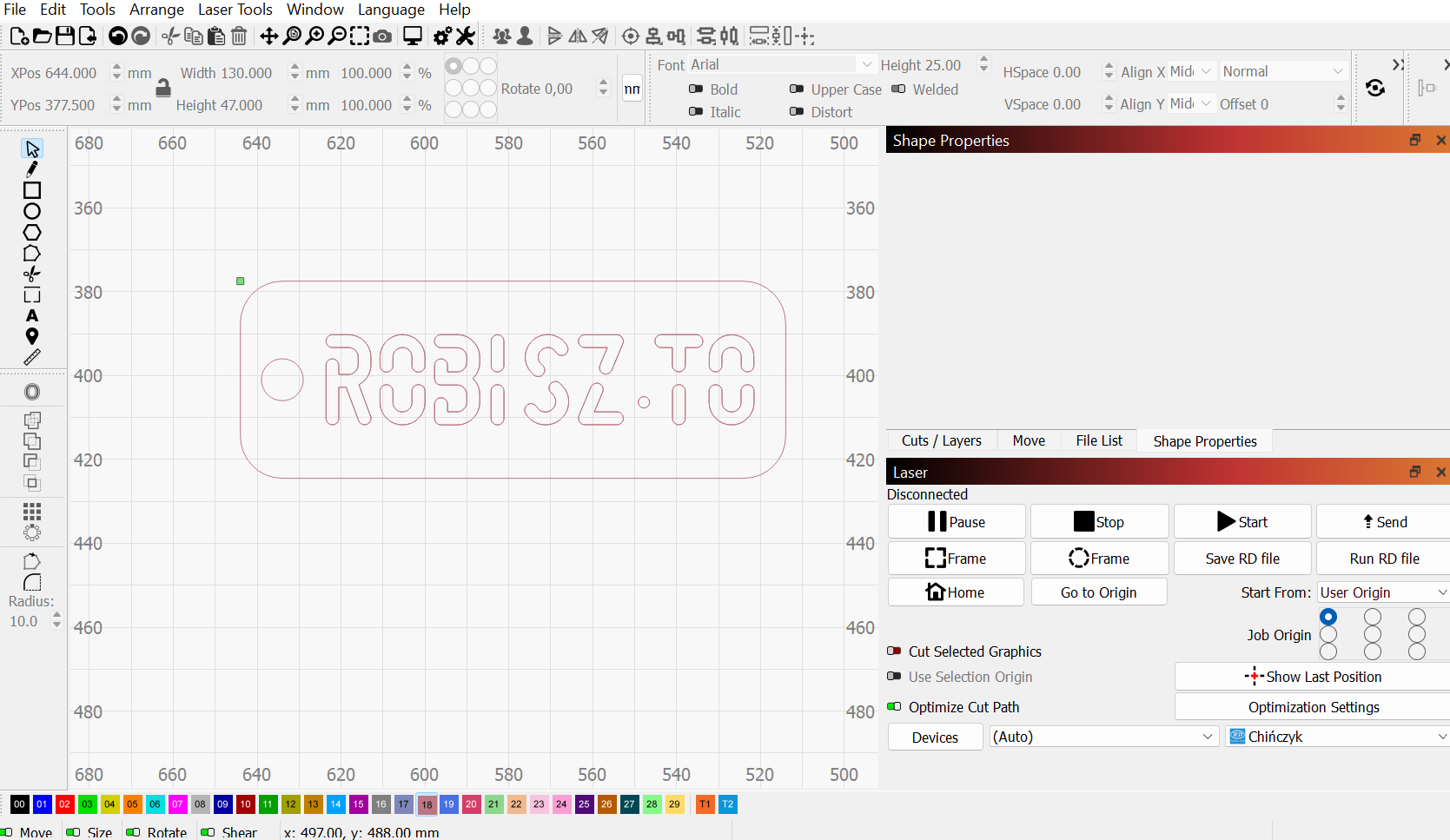
Task: Choose the Text tool
Action: pos(32,315)
